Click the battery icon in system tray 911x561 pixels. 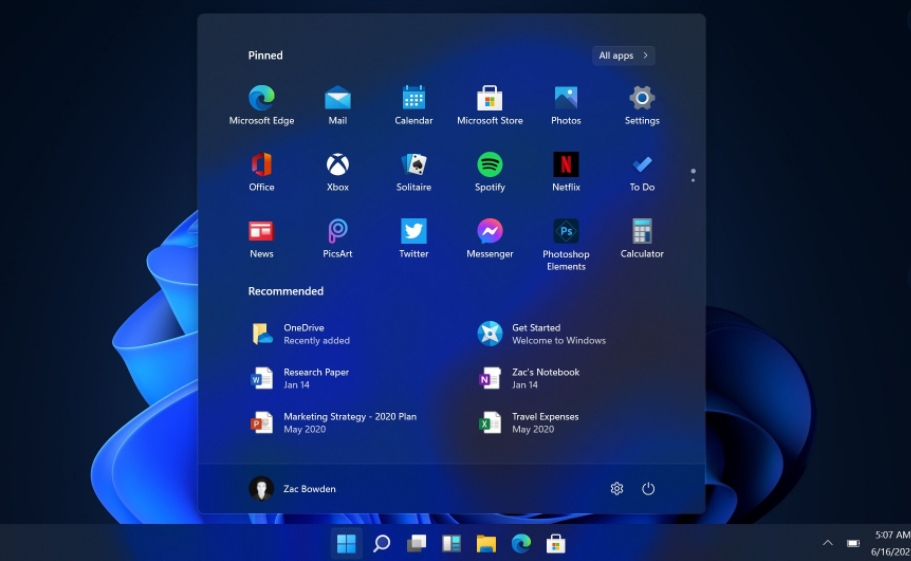click(x=853, y=543)
